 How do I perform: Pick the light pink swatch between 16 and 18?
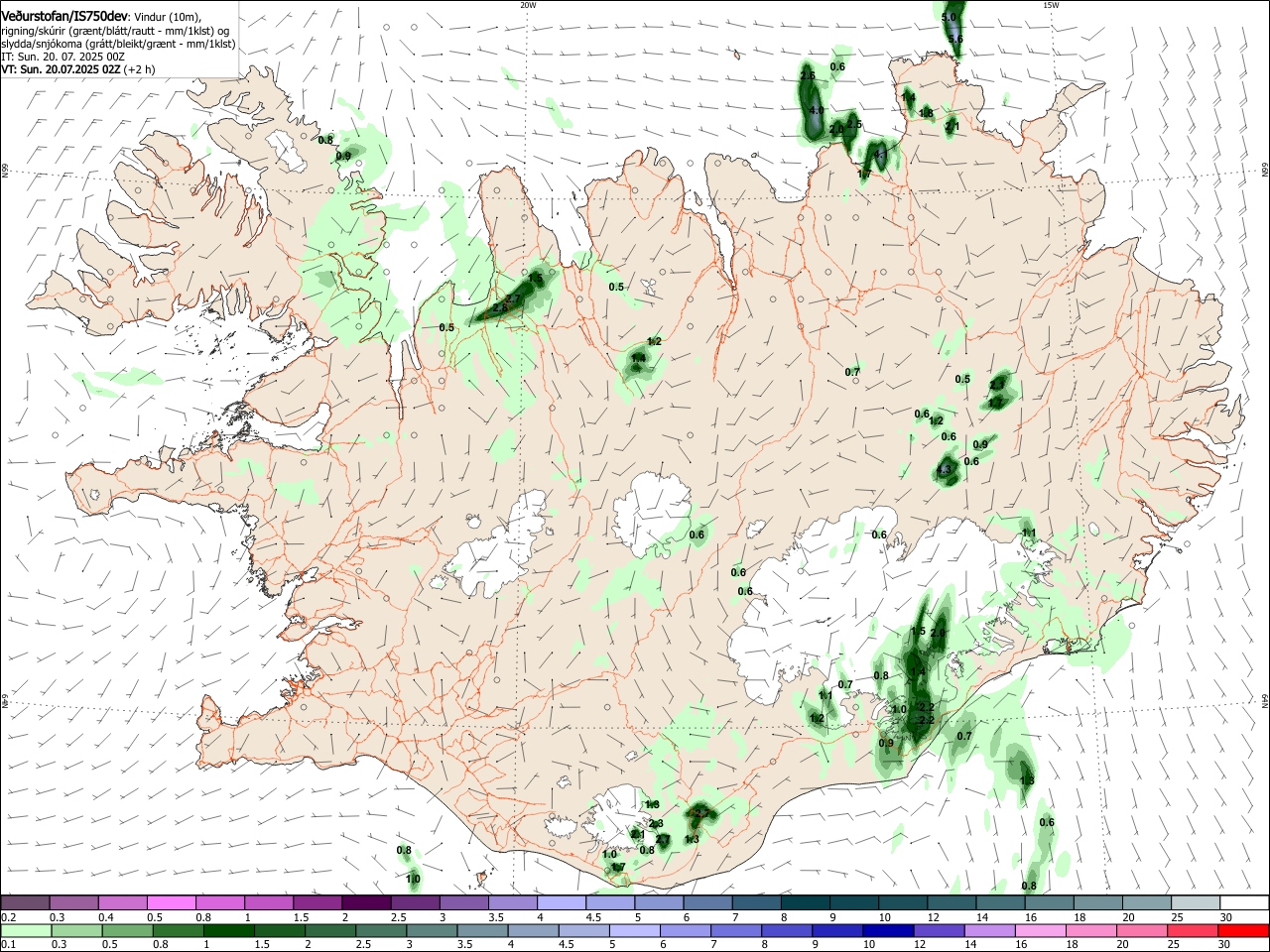click(1041, 930)
